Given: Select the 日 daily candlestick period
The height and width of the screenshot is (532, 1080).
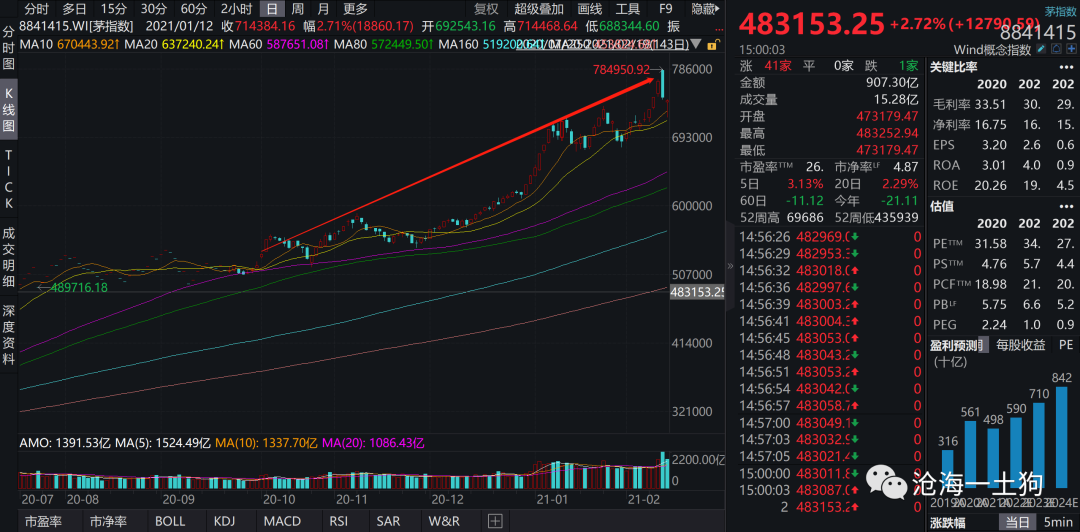Looking at the screenshot, I should tap(273, 9).
